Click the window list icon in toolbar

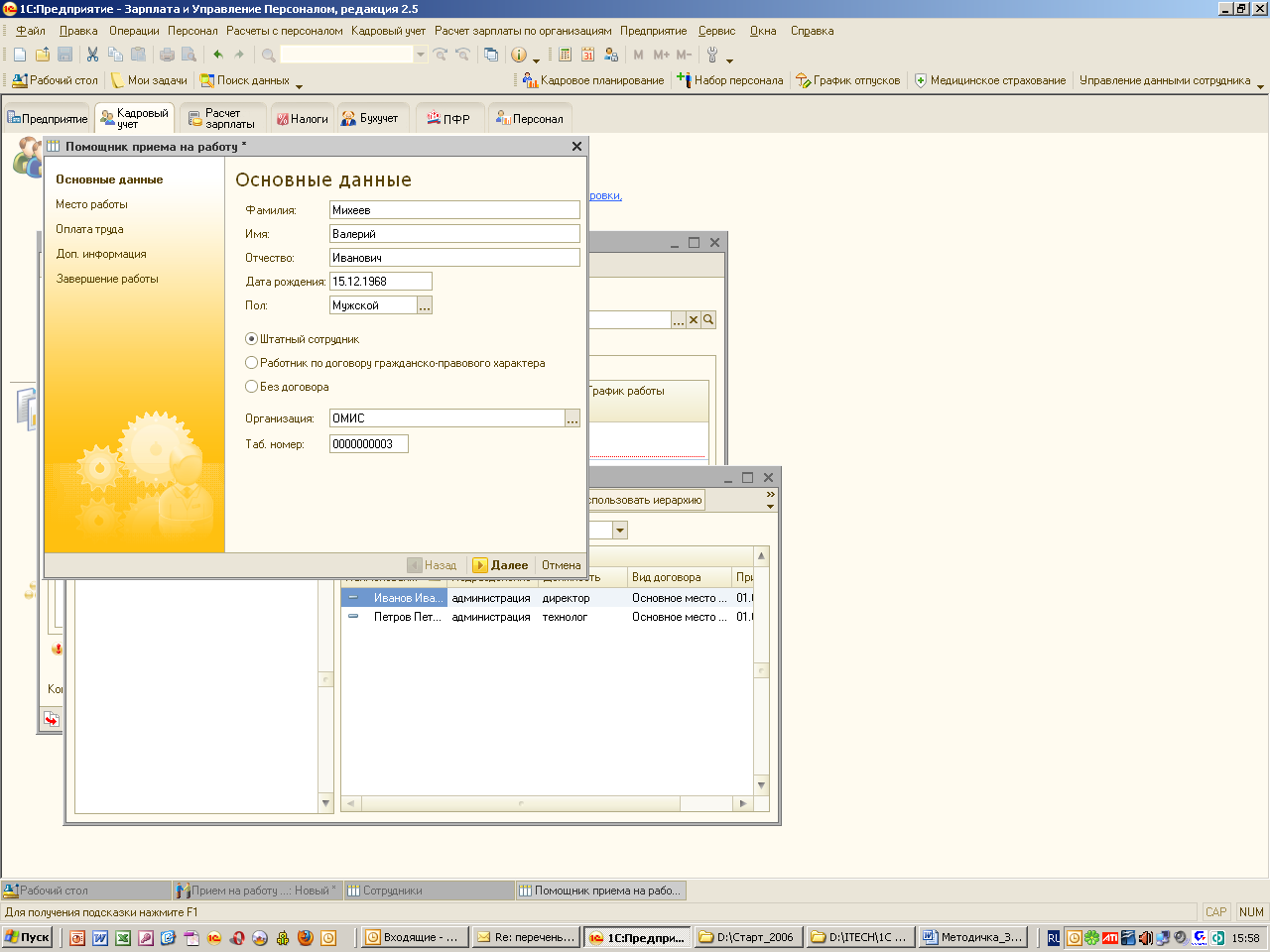click(491, 55)
